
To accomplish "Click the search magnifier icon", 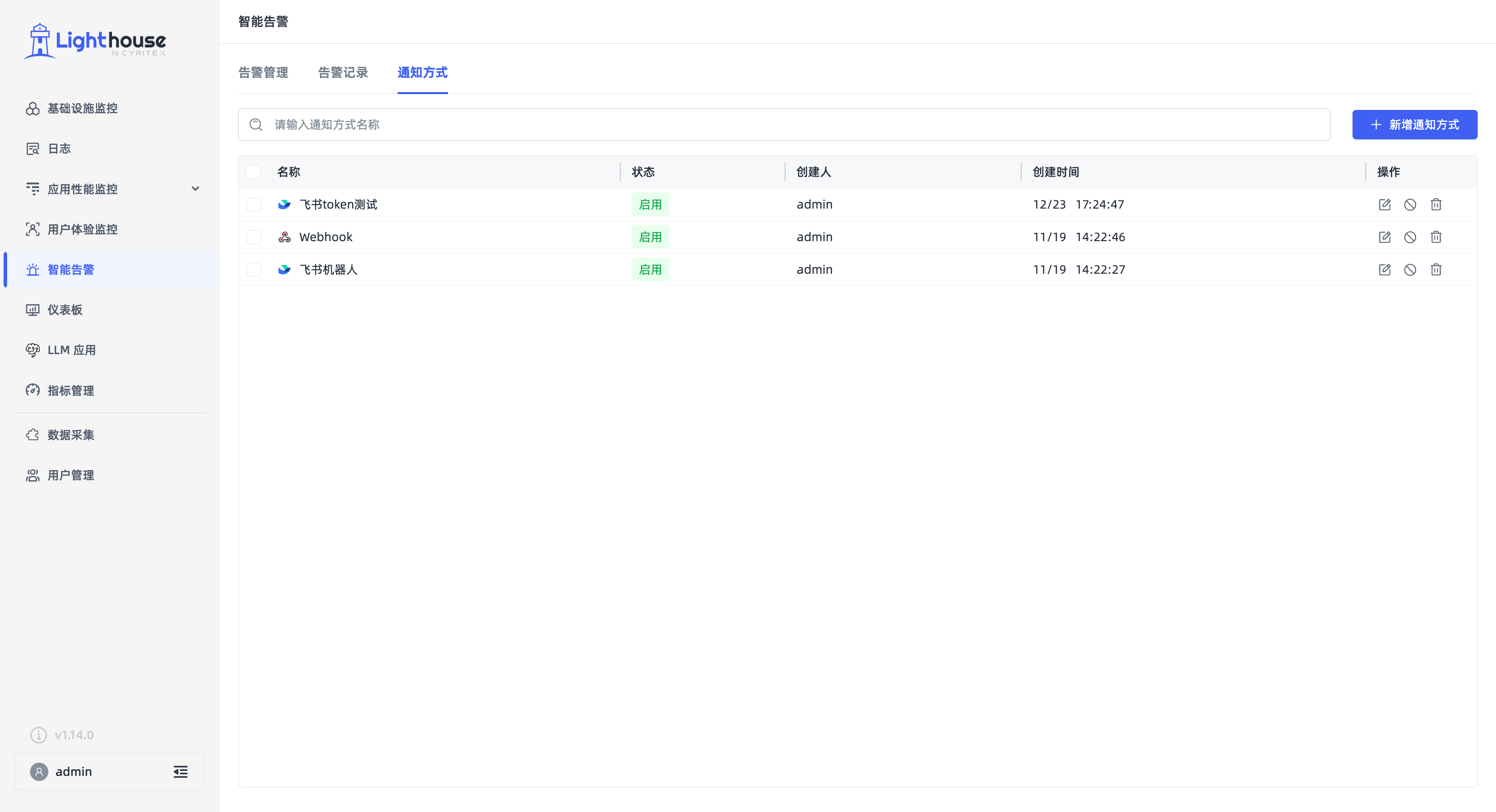I will pos(255,124).
